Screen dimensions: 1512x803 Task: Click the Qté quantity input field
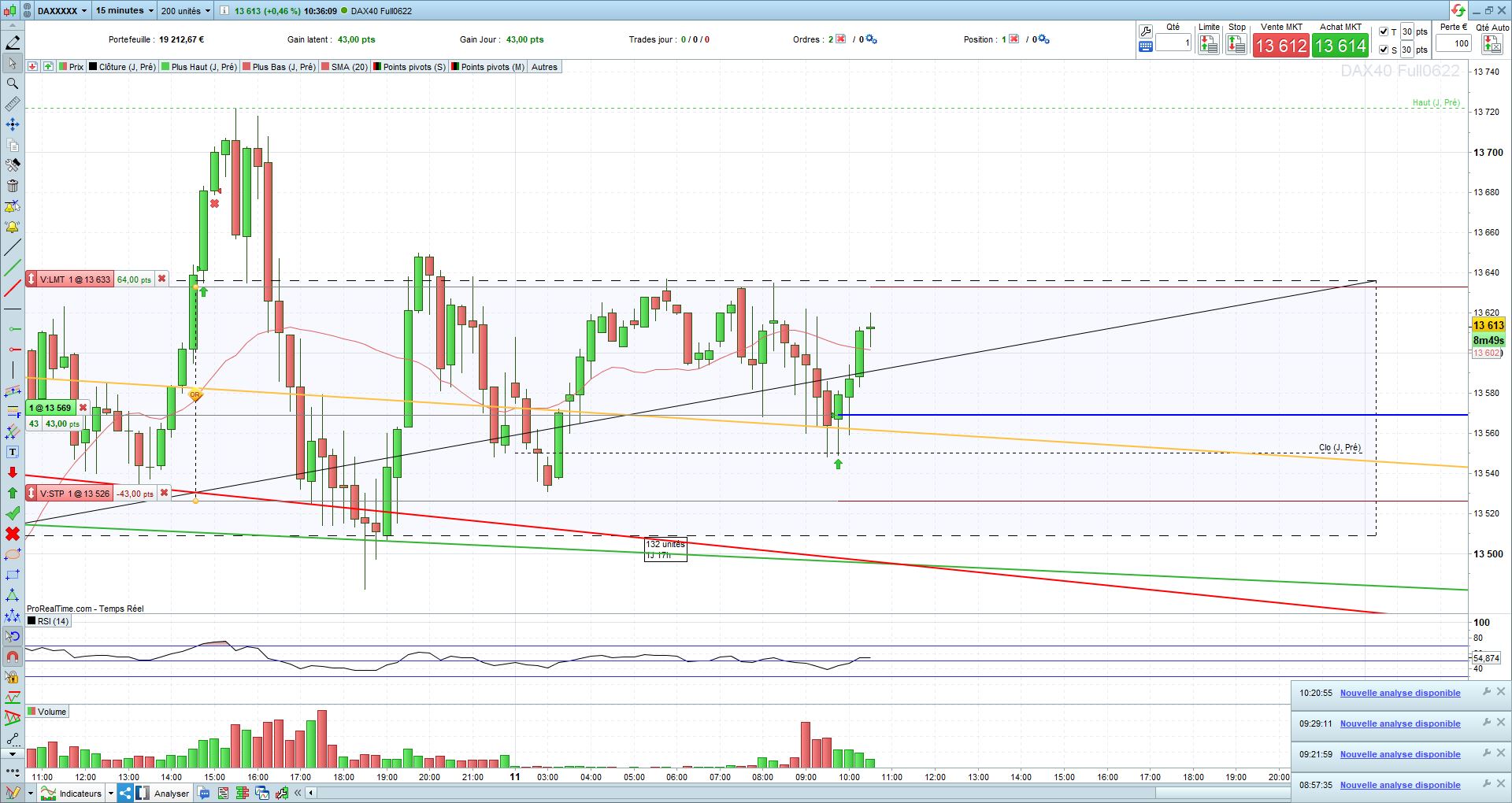(x=1173, y=43)
